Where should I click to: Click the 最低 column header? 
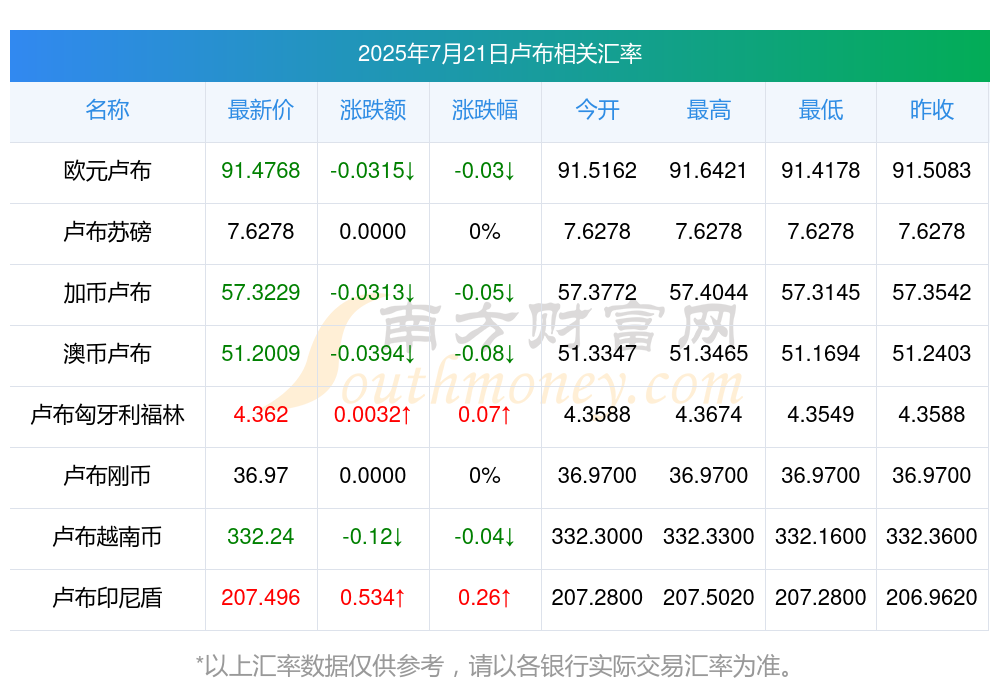821,110
